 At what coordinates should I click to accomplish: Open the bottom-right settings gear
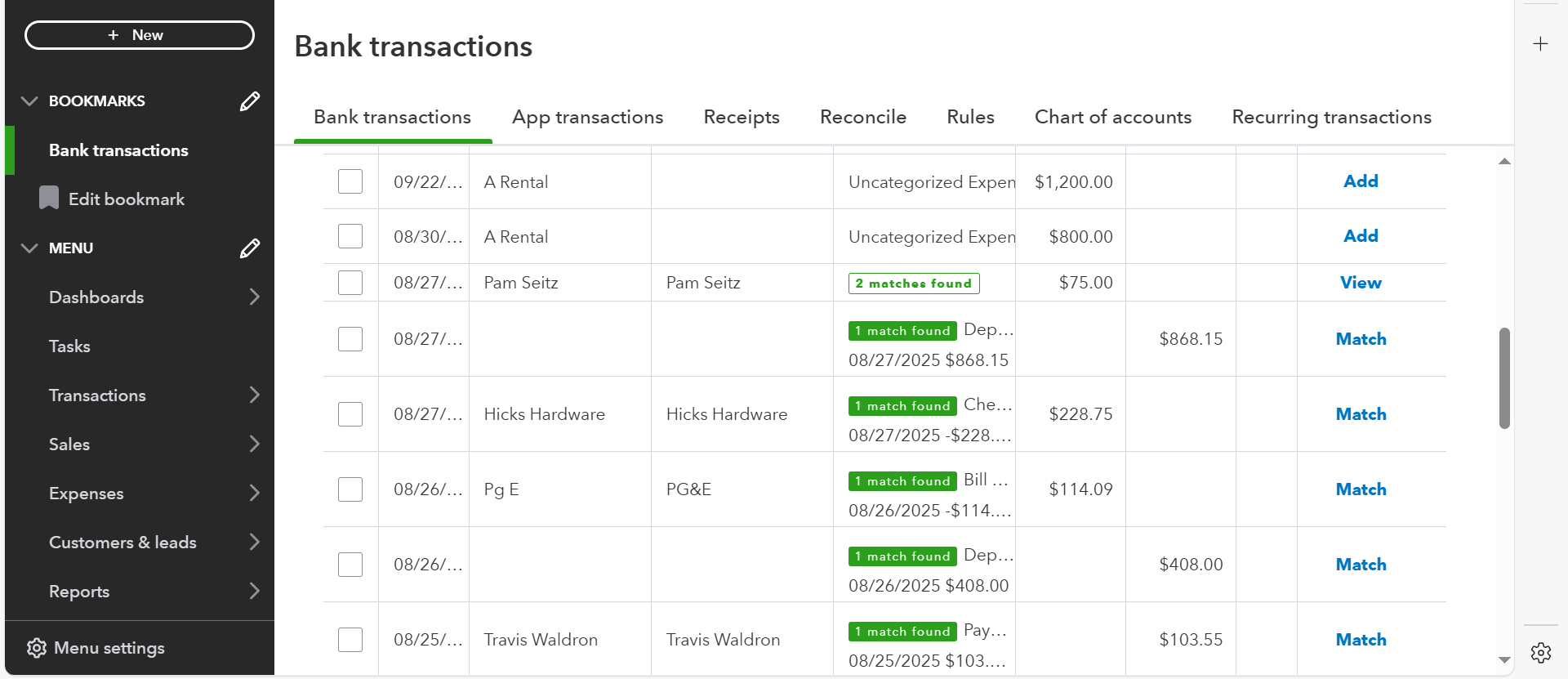pyautogui.click(x=1540, y=652)
